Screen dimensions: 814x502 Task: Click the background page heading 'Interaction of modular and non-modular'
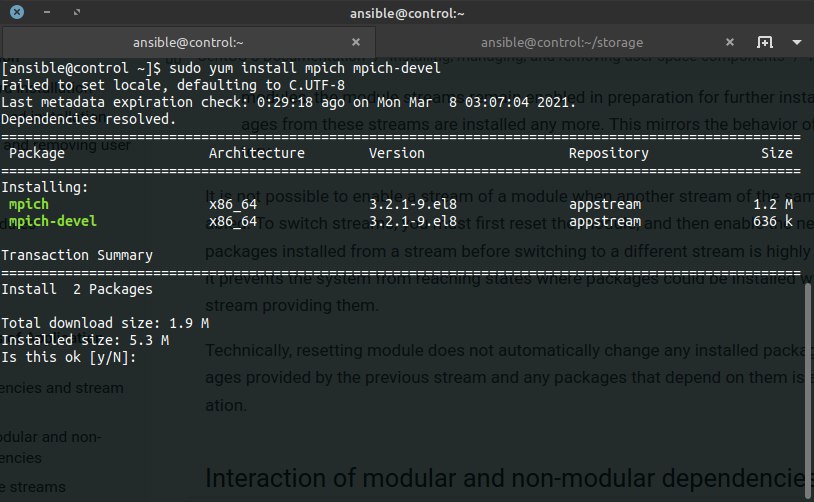point(504,478)
